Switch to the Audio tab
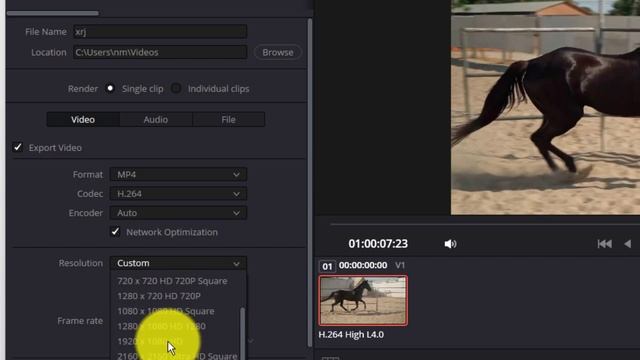 point(156,120)
